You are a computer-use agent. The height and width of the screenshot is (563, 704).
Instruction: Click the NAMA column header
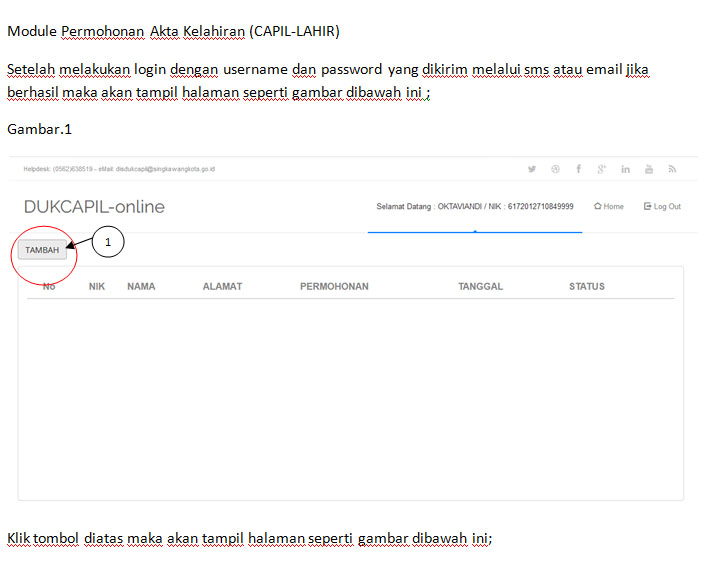click(x=141, y=287)
